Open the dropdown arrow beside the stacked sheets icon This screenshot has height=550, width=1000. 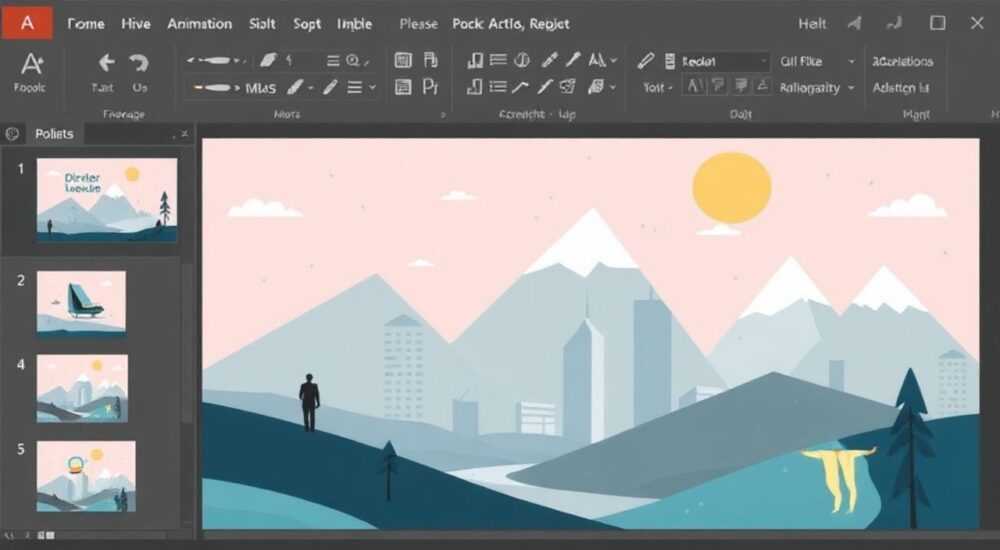613,87
